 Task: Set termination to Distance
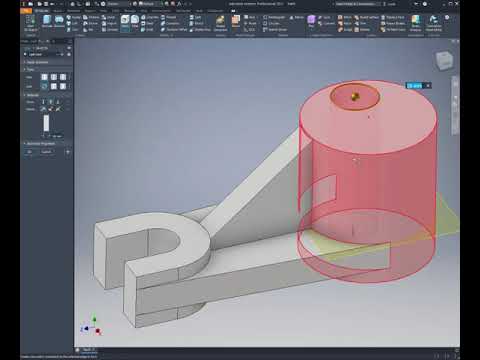[x=43, y=102]
